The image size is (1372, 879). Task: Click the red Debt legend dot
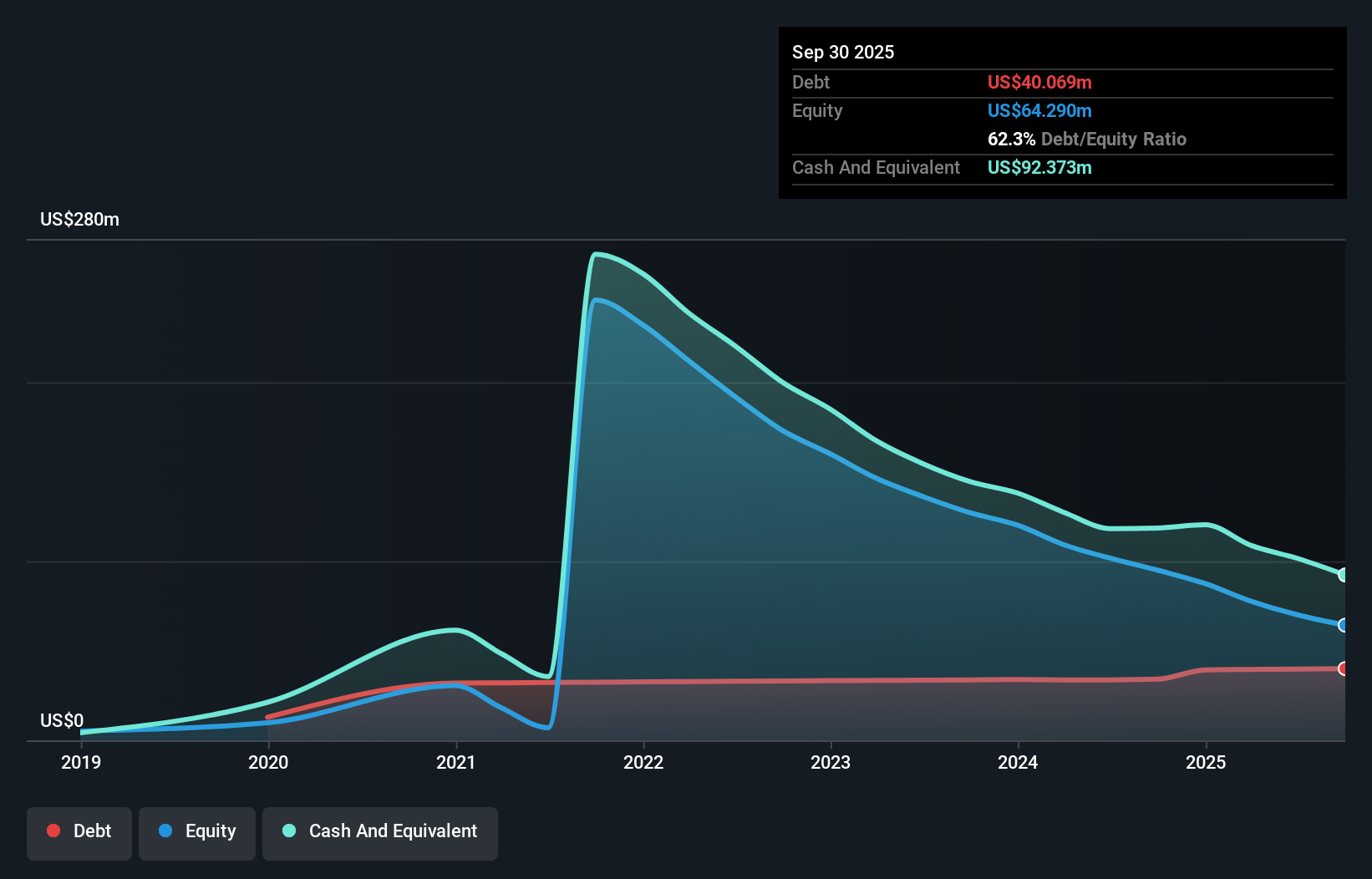pyautogui.click(x=52, y=831)
